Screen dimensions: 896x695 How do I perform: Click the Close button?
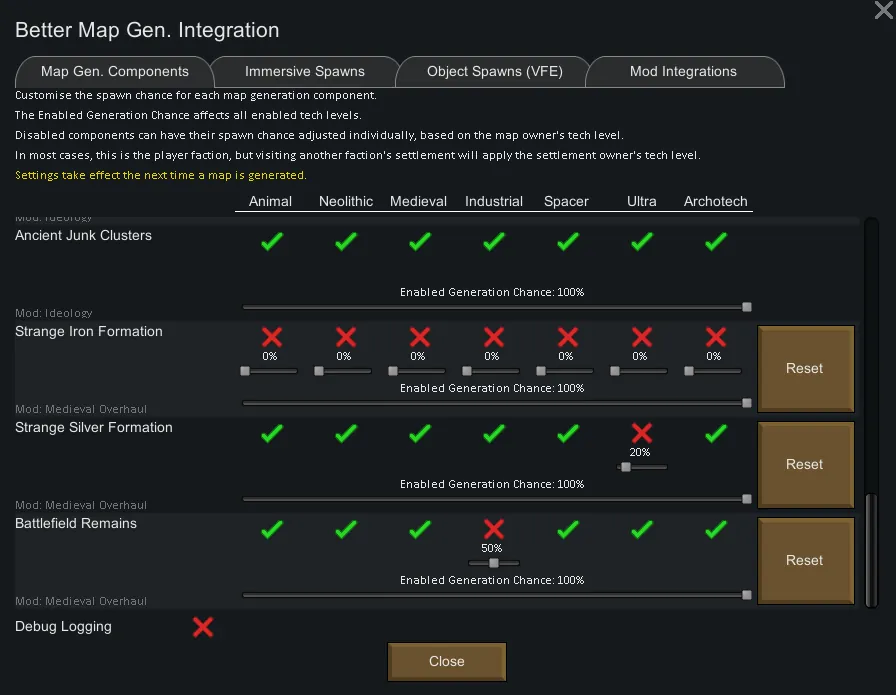click(446, 661)
